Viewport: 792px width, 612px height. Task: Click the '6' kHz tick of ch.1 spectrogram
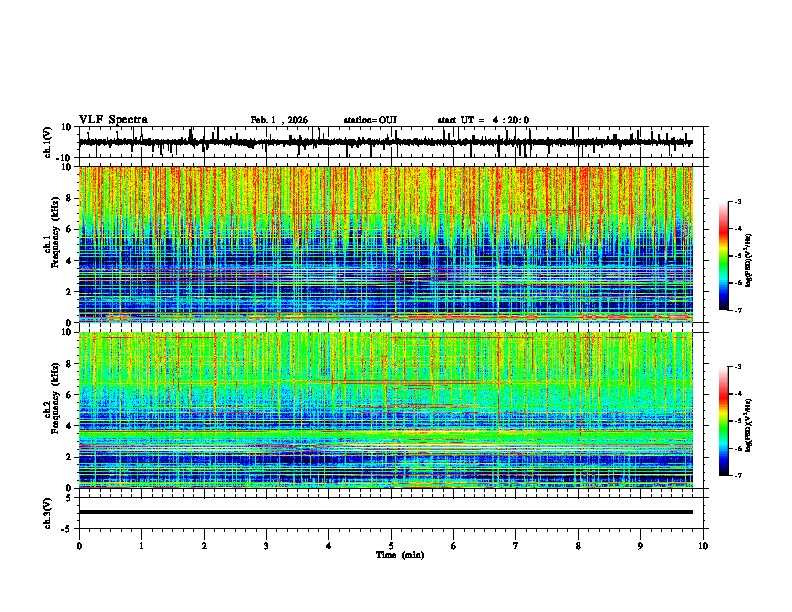69,229
